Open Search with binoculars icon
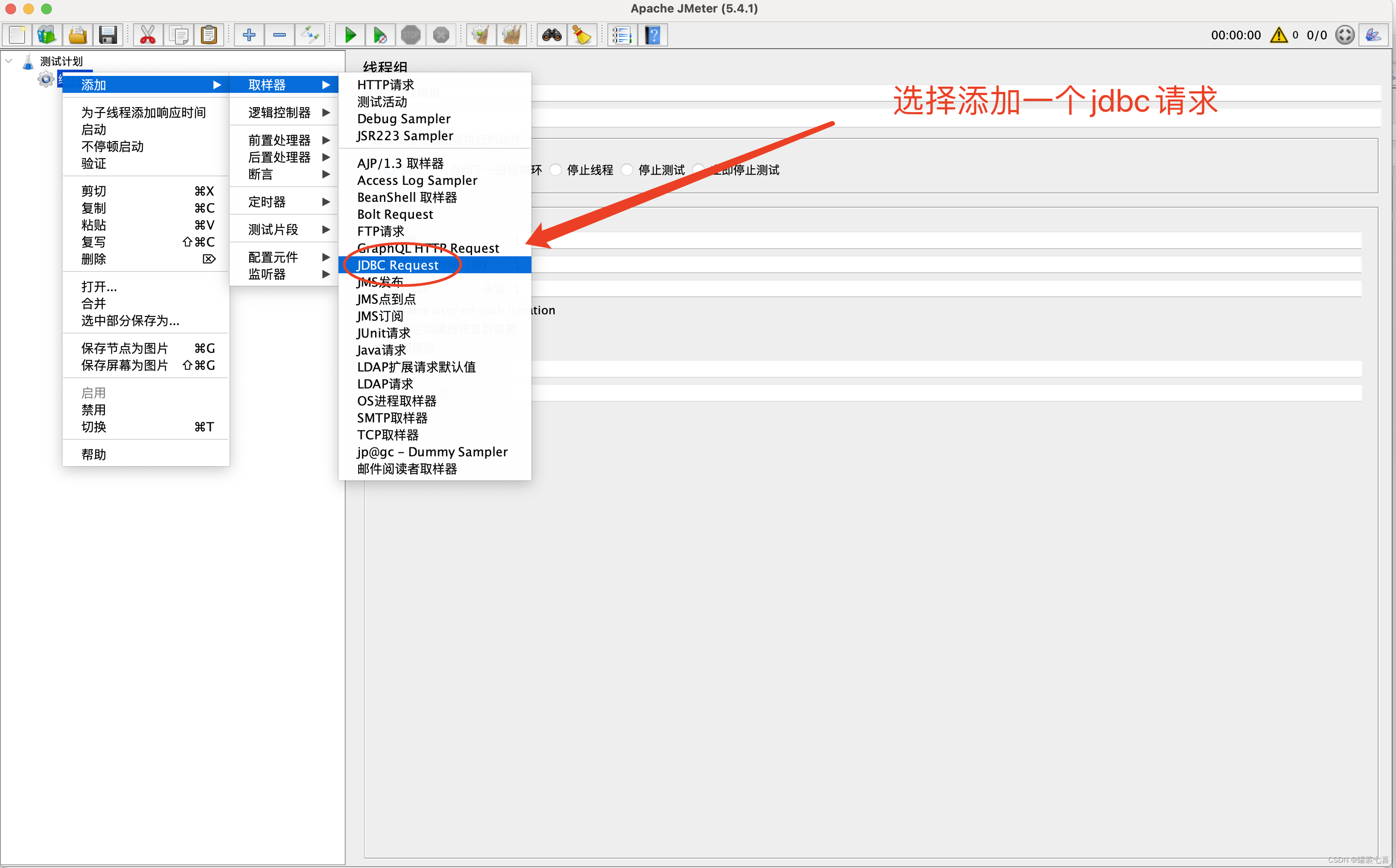This screenshot has height=868, width=1396. tap(552, 35)
